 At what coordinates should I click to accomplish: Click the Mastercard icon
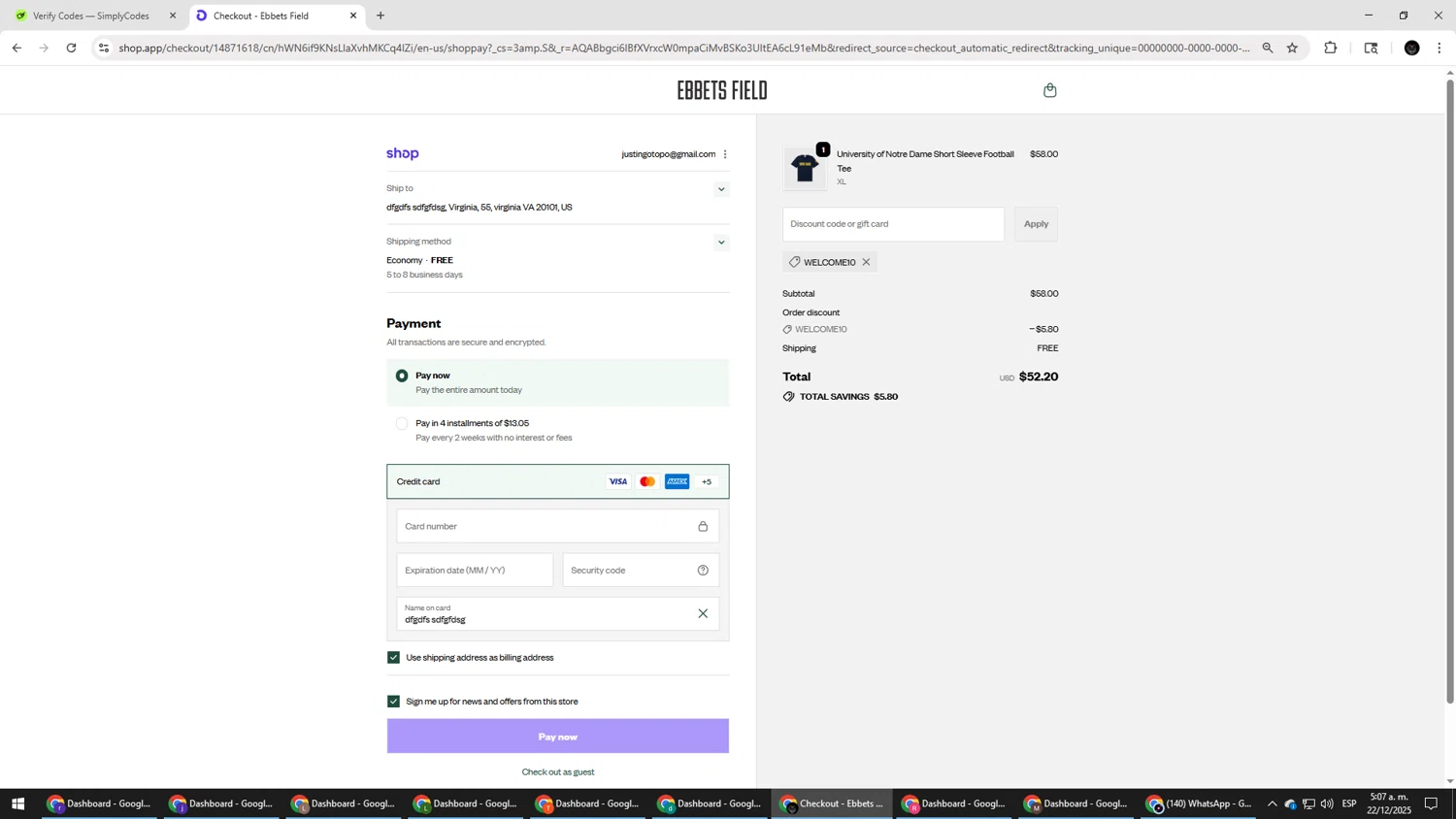pos(647,482)
